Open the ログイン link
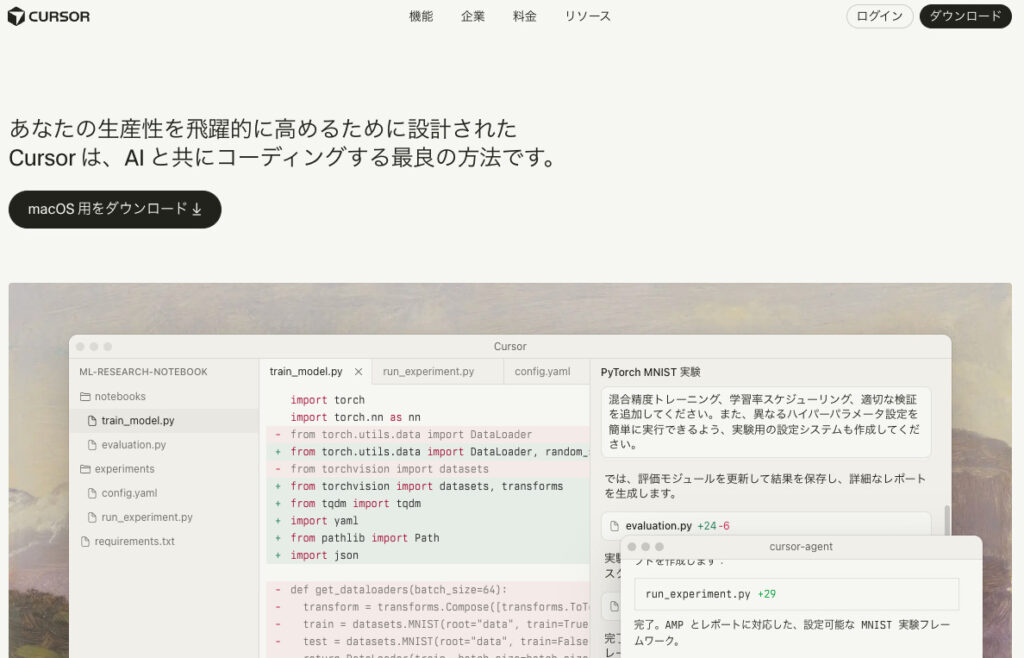 tap(879, 16)
